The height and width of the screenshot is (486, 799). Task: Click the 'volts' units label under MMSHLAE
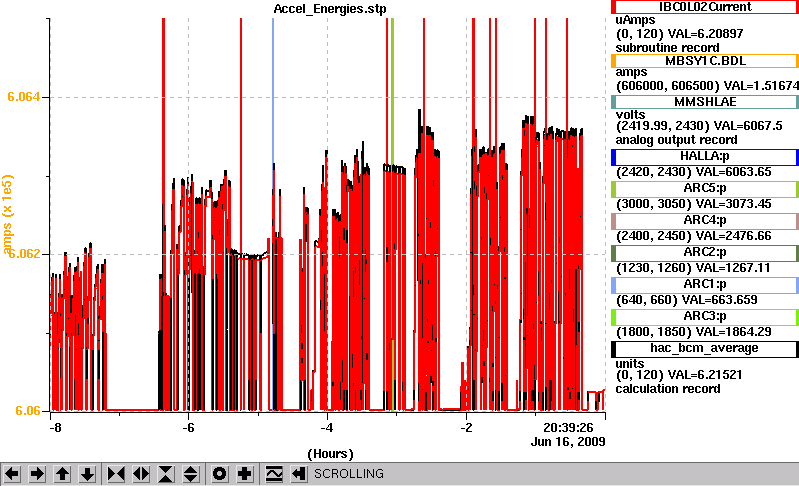(630, 115)
